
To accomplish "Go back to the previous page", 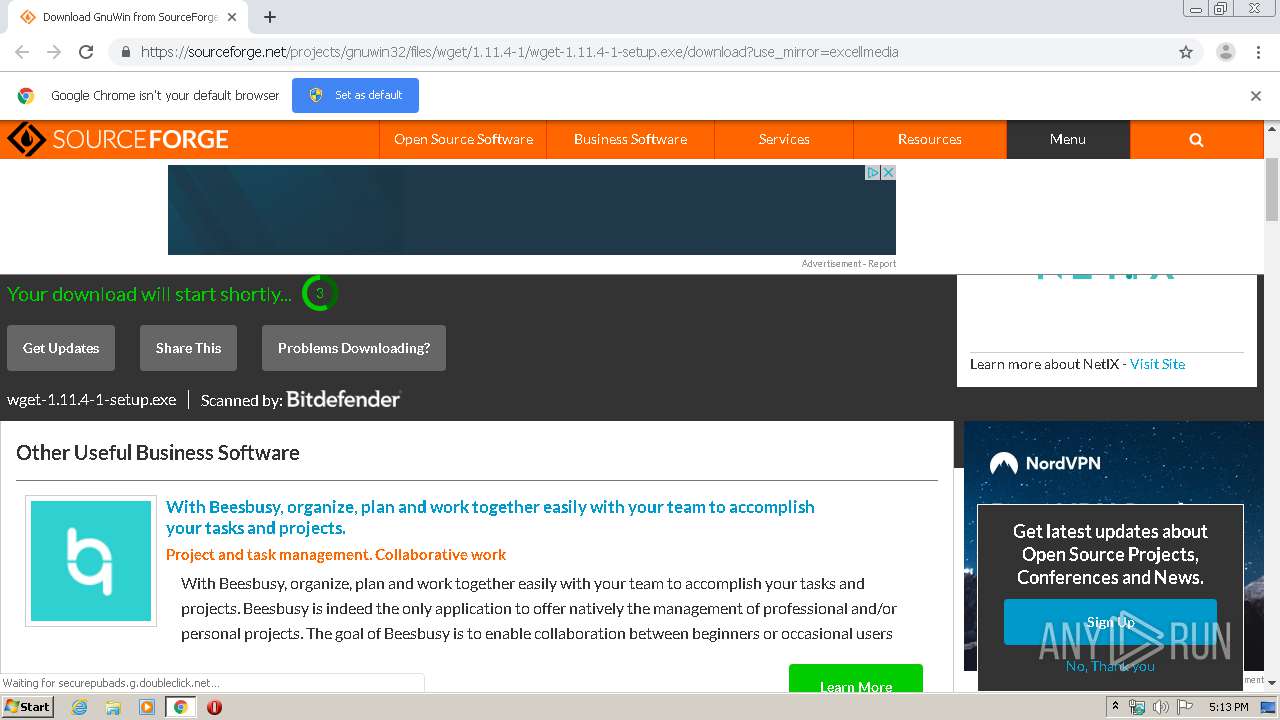I will (22, 52).
